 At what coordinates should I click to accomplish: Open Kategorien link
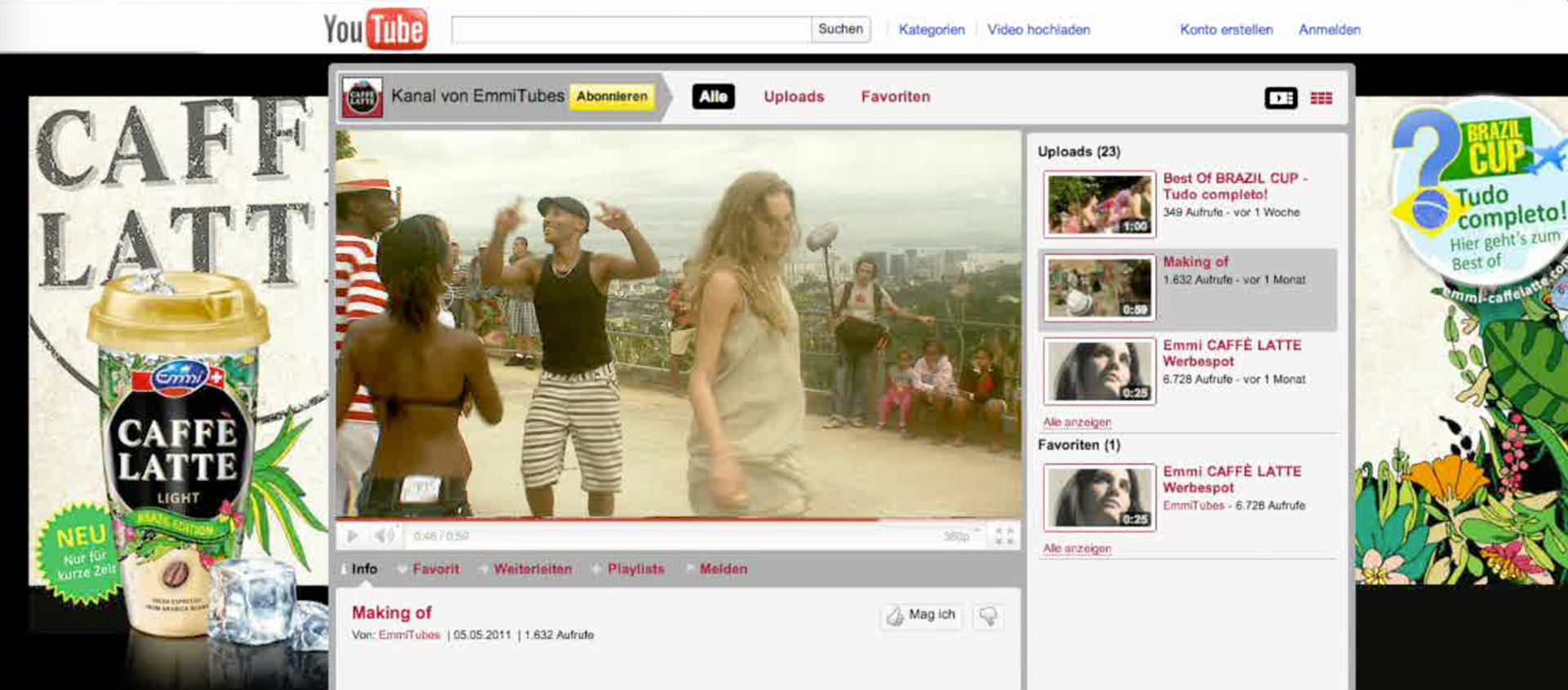point(931,29)
